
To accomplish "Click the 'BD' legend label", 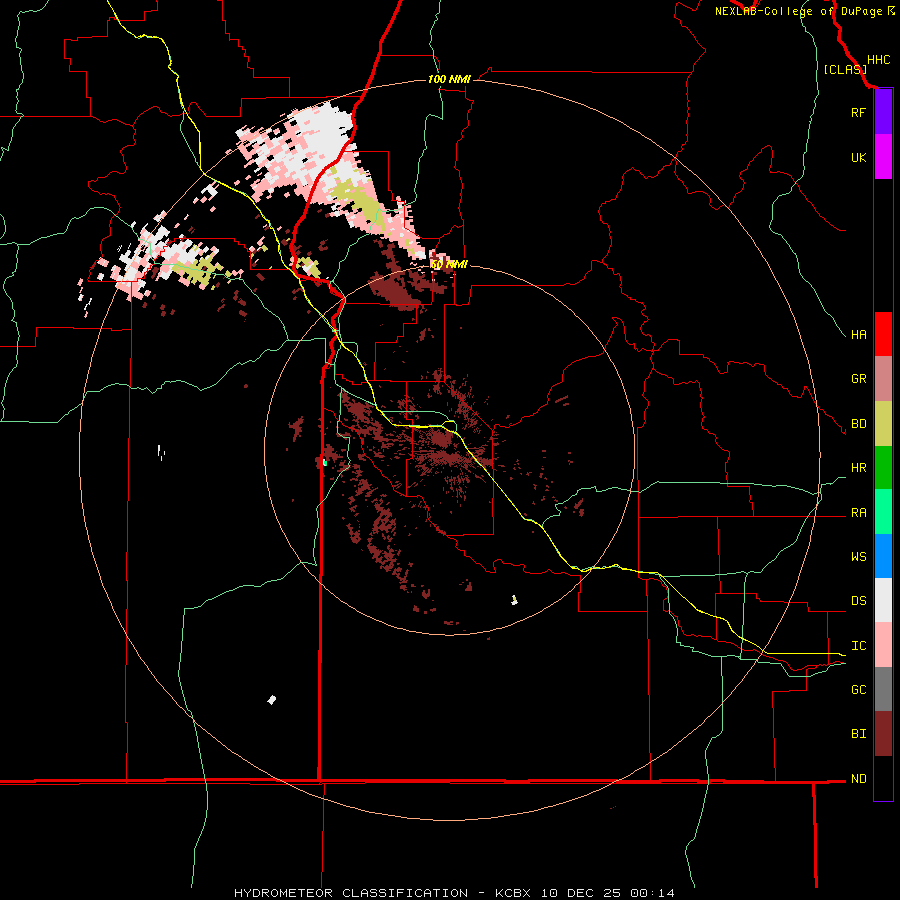I will pyautogui.click(x=858, y=424).
